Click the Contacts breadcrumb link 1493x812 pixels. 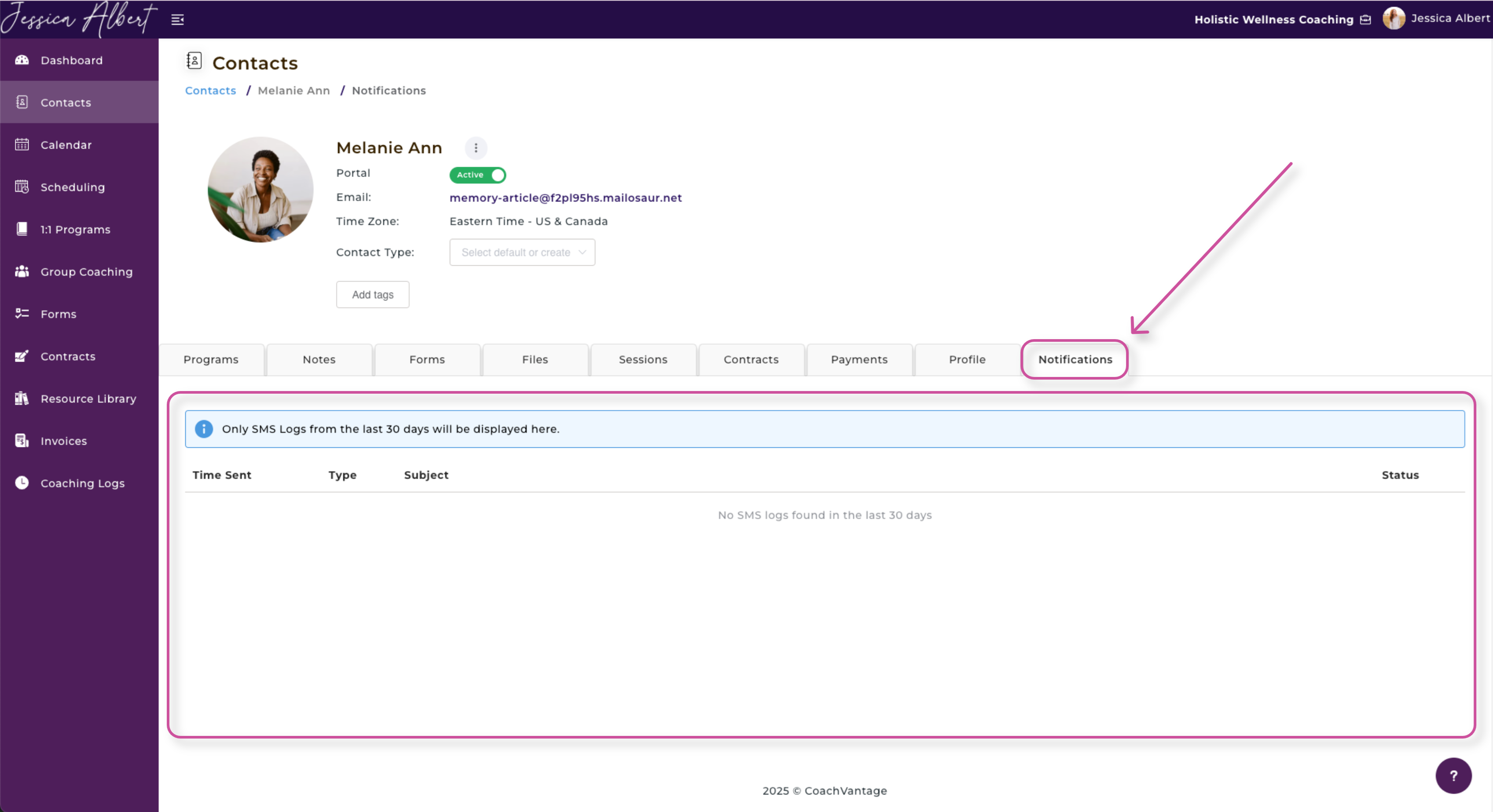coord(210,91)
